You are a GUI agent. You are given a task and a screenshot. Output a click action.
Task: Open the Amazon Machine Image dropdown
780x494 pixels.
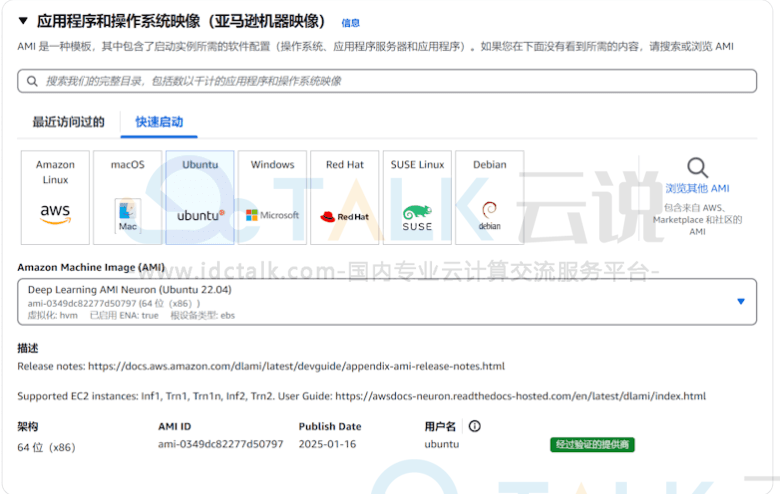pos(387,302)
